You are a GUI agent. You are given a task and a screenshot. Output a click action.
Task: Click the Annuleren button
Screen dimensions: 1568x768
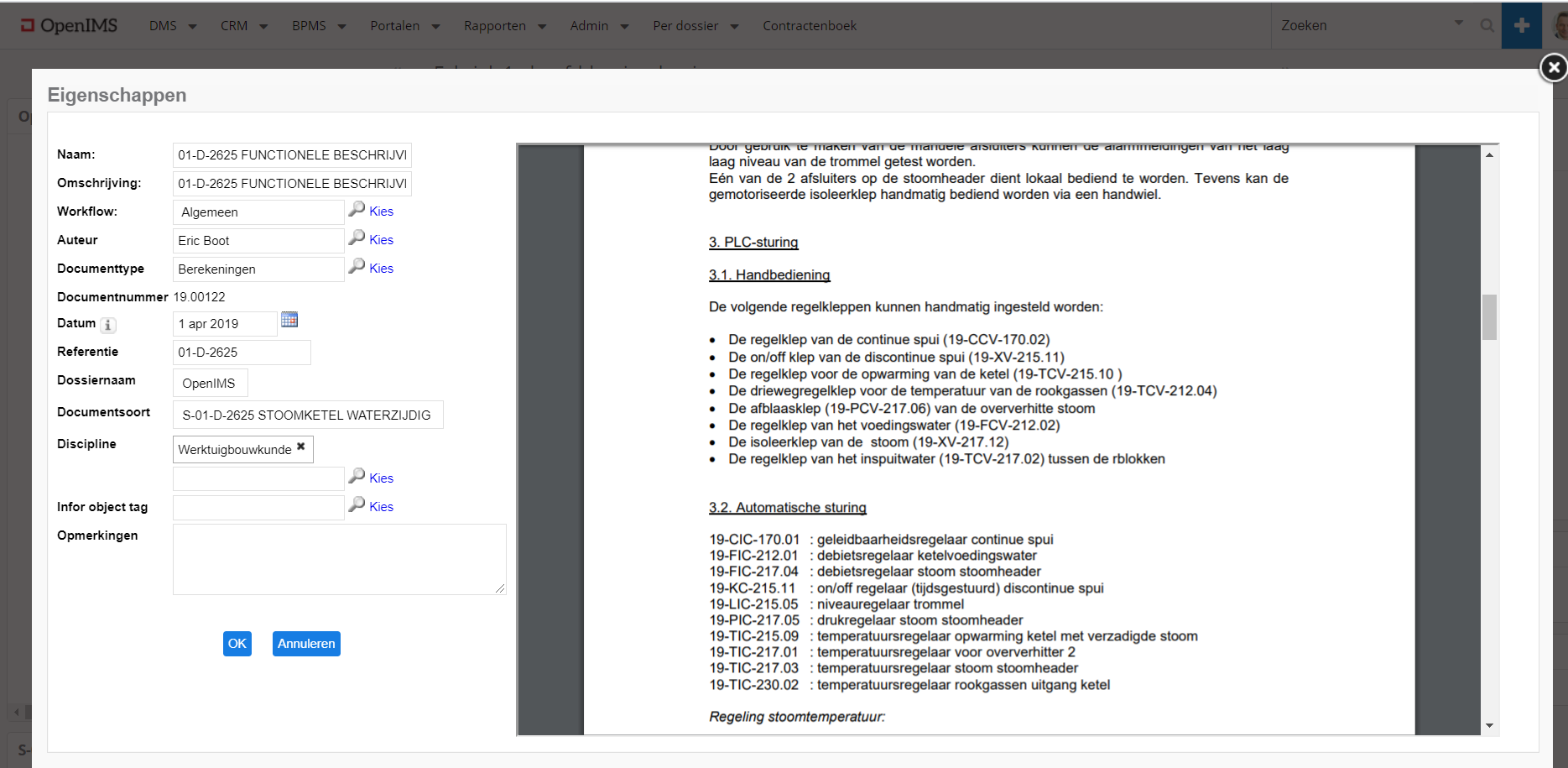(x=306, y=644)
